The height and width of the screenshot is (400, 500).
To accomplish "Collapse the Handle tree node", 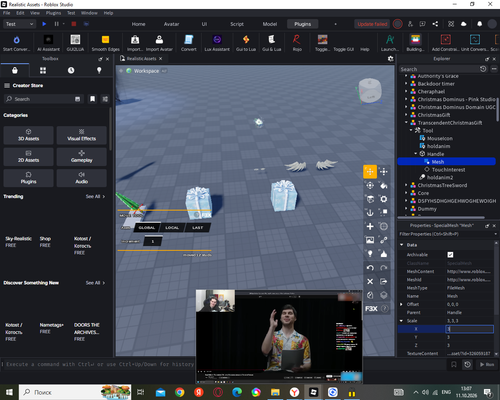I will (x=416, y=154).
